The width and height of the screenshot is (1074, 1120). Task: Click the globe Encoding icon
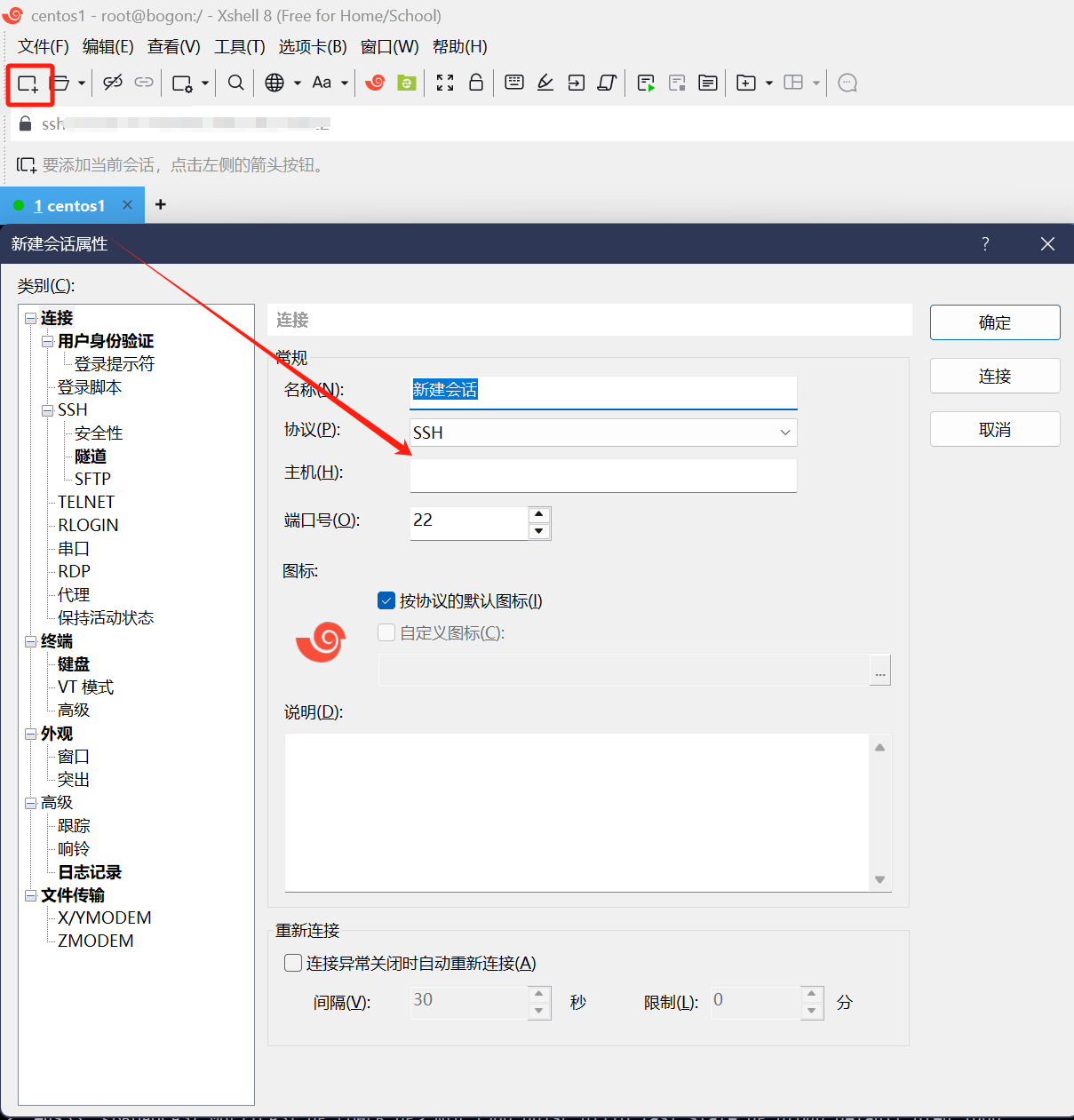point(274,83)
